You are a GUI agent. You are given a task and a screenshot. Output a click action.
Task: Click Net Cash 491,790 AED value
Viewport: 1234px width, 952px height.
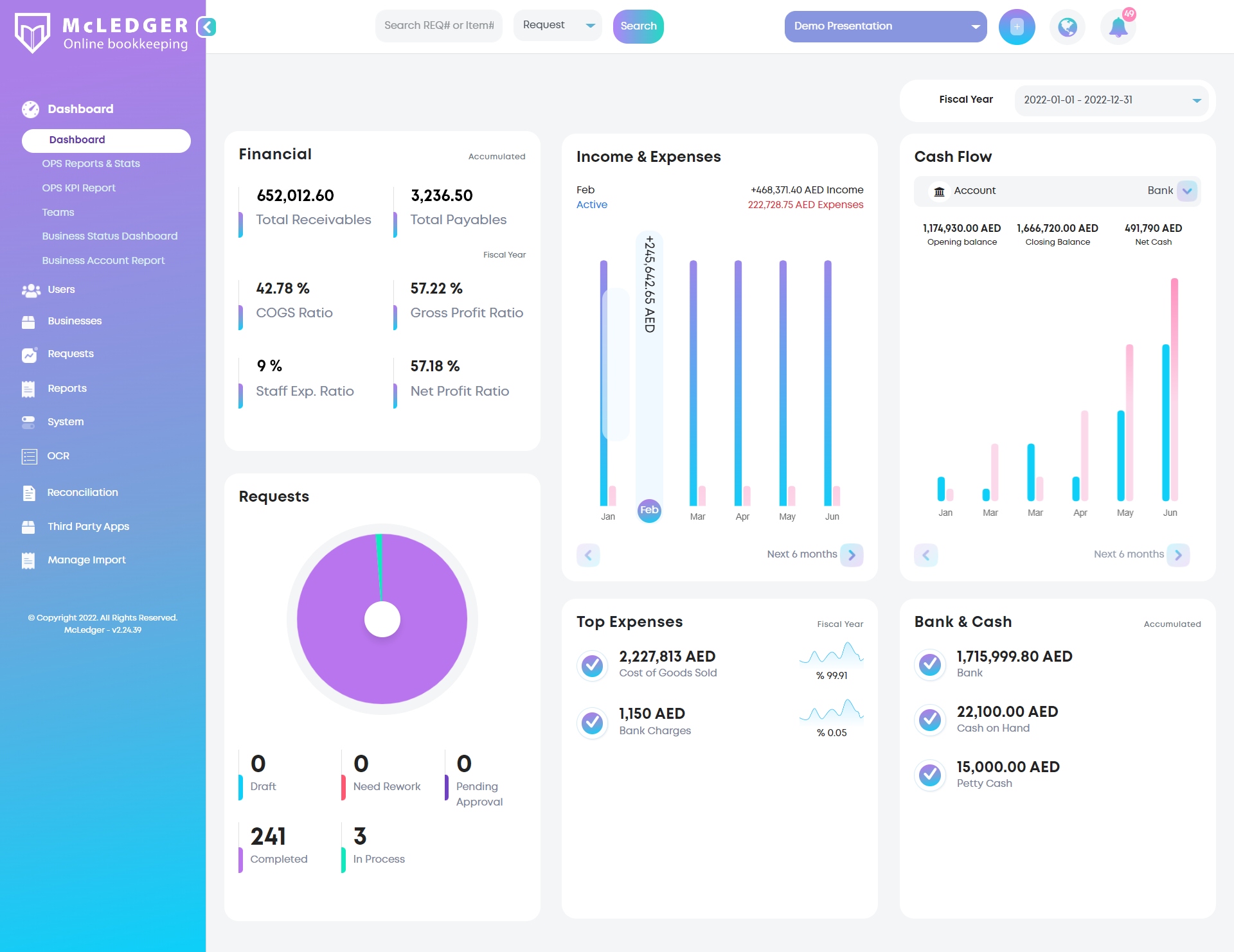(1153, 229)
